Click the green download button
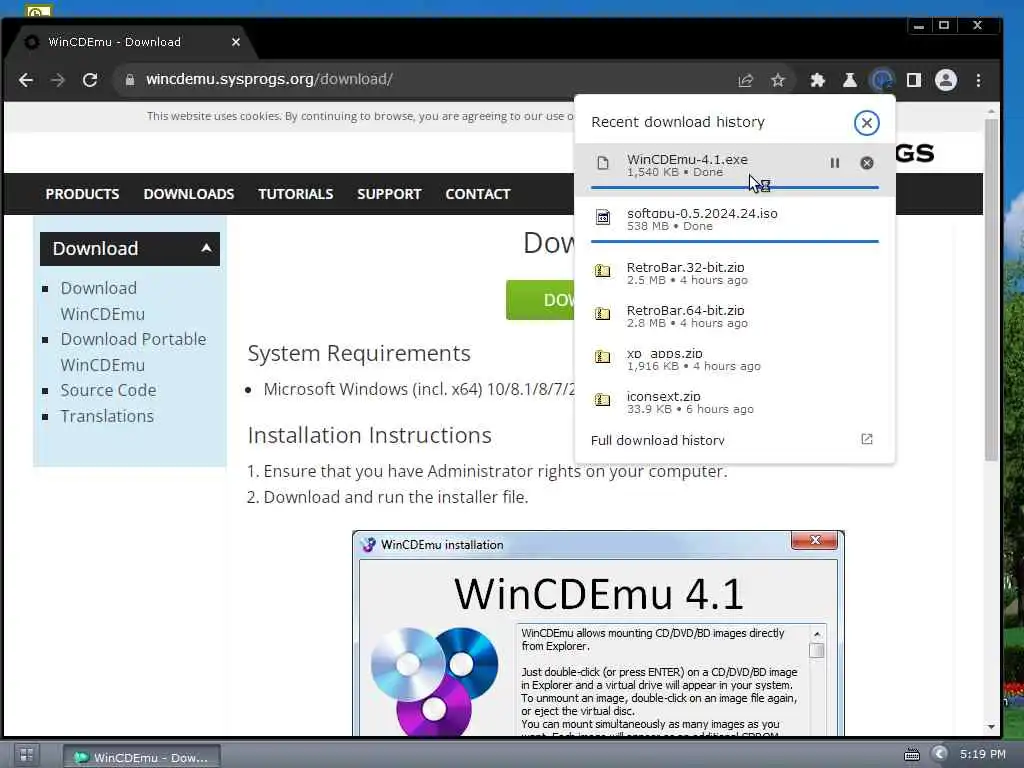The height and width of the screenshot is (768, 1024). click(x=541, y=300)
